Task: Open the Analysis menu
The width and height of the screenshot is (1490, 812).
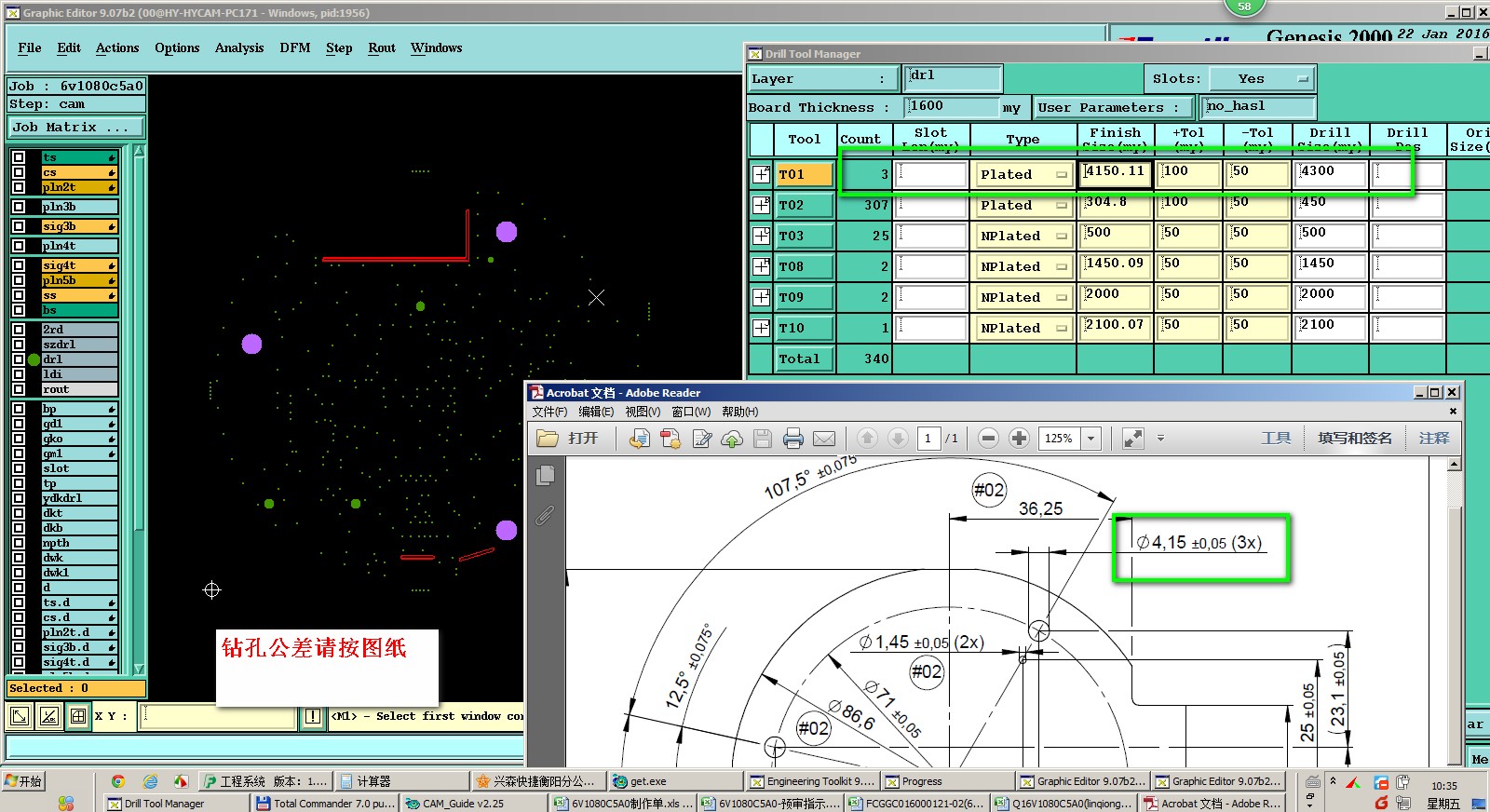Action: 239,47
